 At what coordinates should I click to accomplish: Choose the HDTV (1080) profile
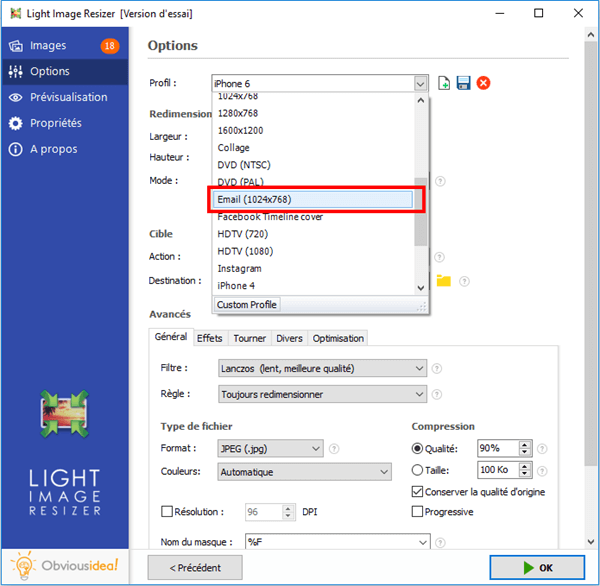(x=313, y=251)
